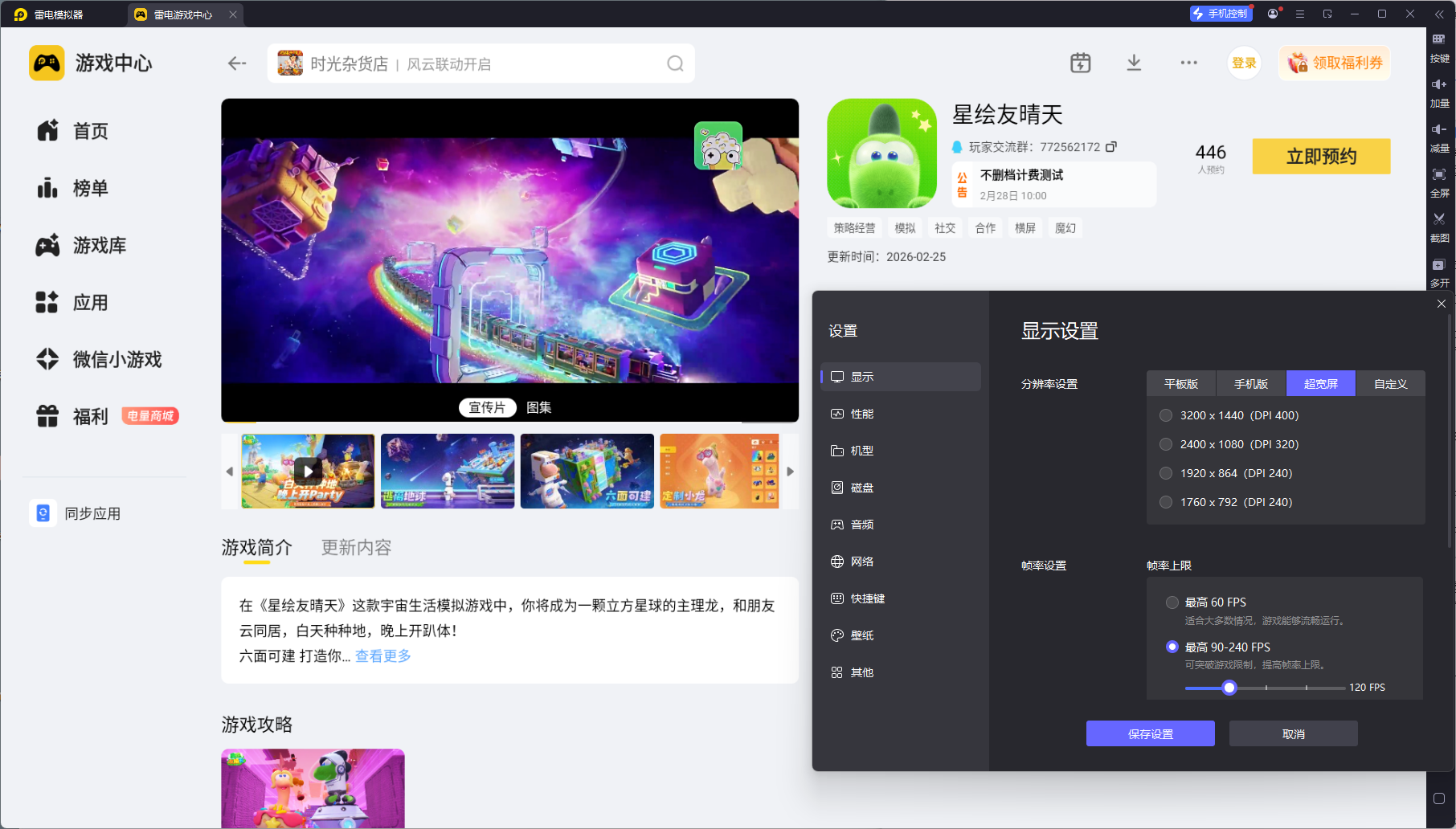Open 磁盘 disk settings

click(900, 488)
